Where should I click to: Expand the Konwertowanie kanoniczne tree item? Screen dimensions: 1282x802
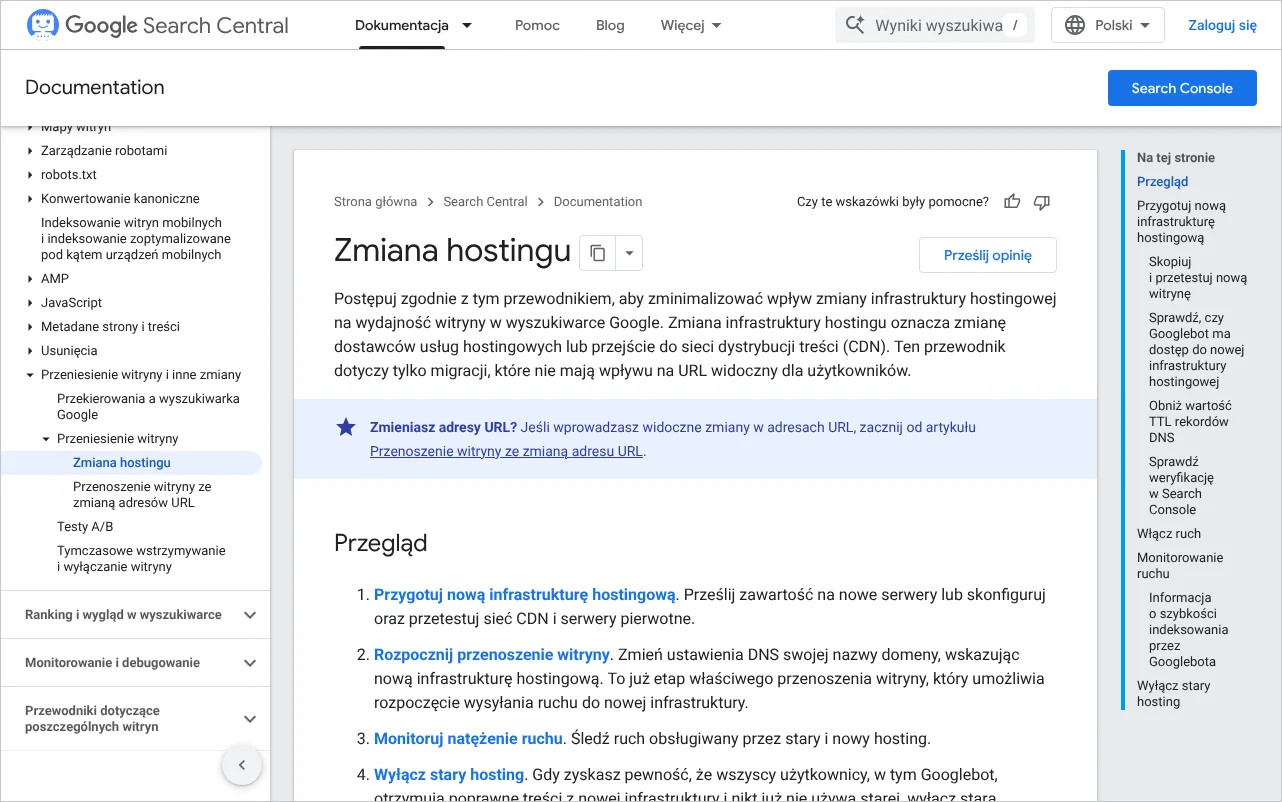click(31, 199)
